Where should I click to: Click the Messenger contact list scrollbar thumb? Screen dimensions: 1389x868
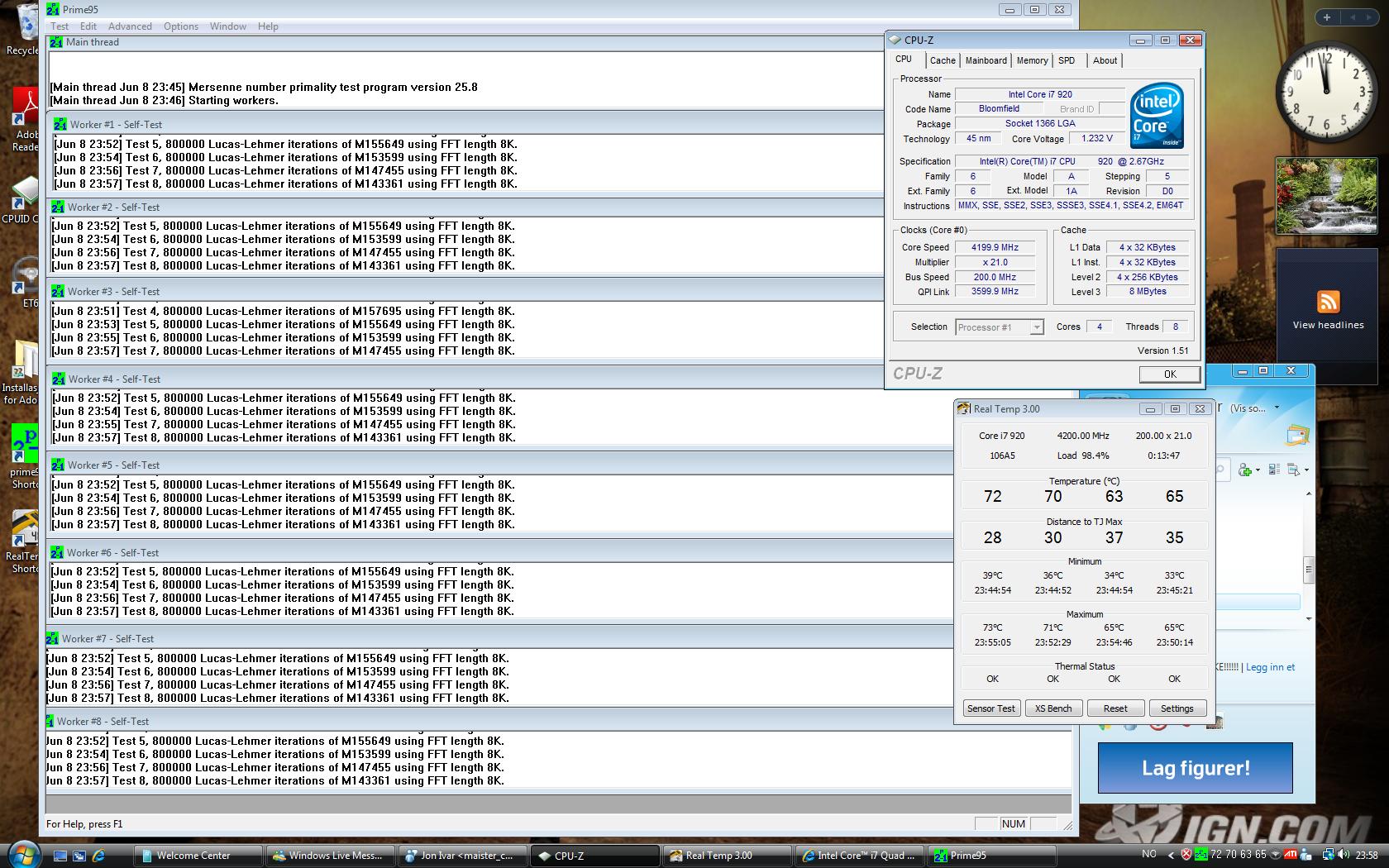(x=1308, y=569)
